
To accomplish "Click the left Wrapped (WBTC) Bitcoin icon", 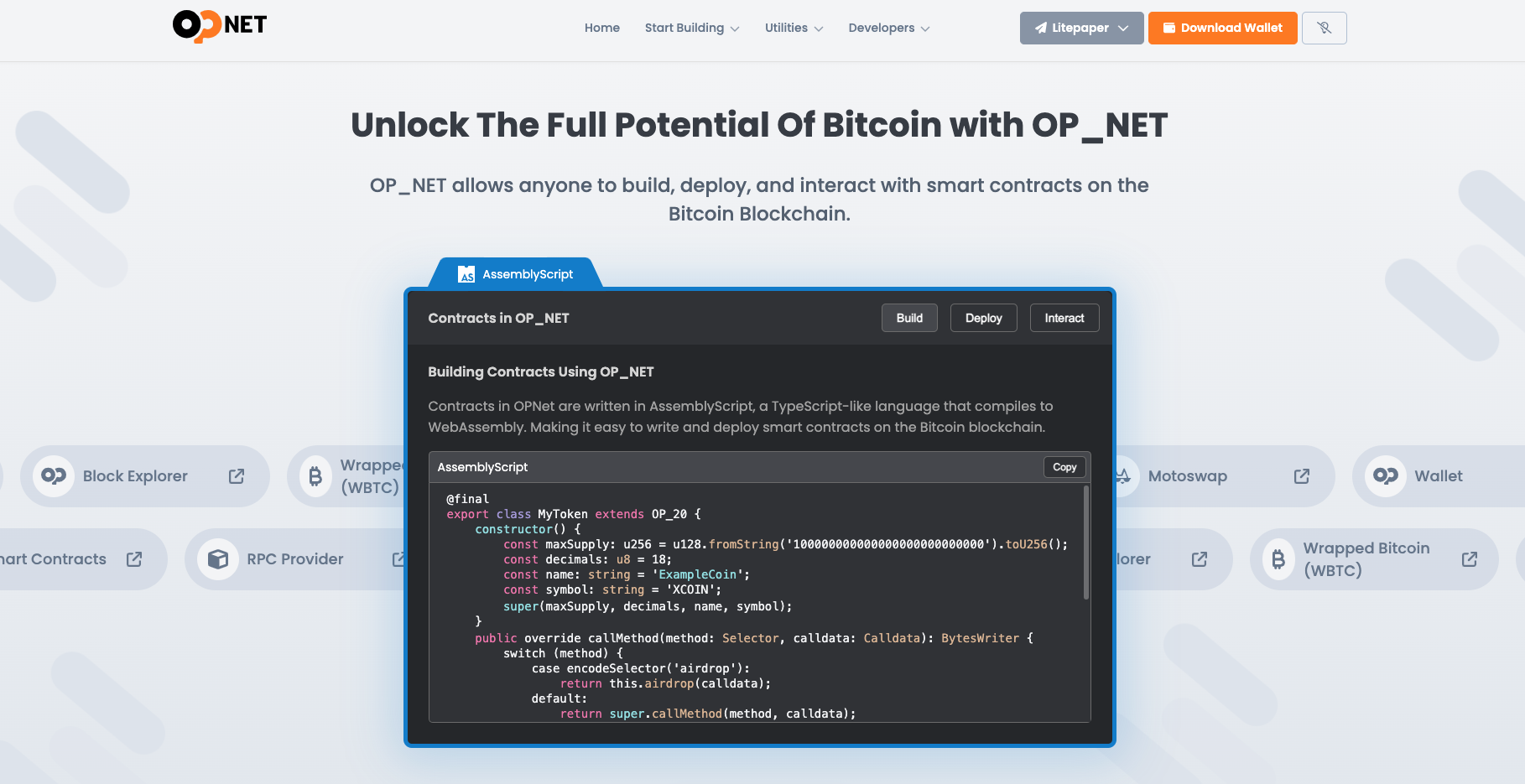I will (x=315, y=476).
